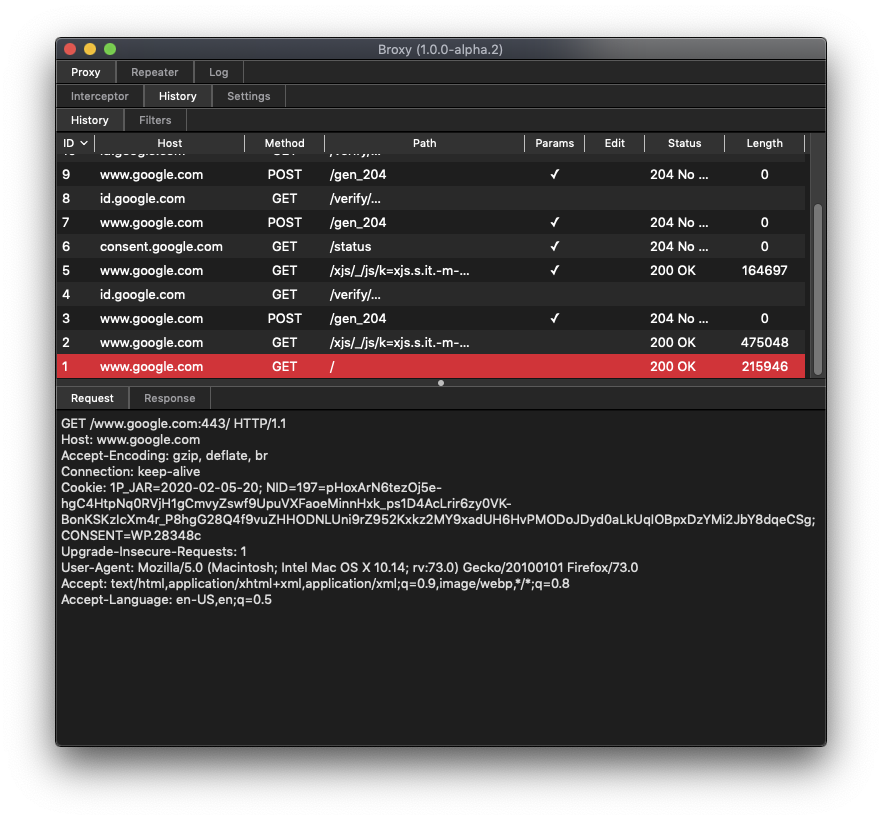Select row 2 with length 475048
Viewport: 882px width, 820px height.
[x=431, y=343]
